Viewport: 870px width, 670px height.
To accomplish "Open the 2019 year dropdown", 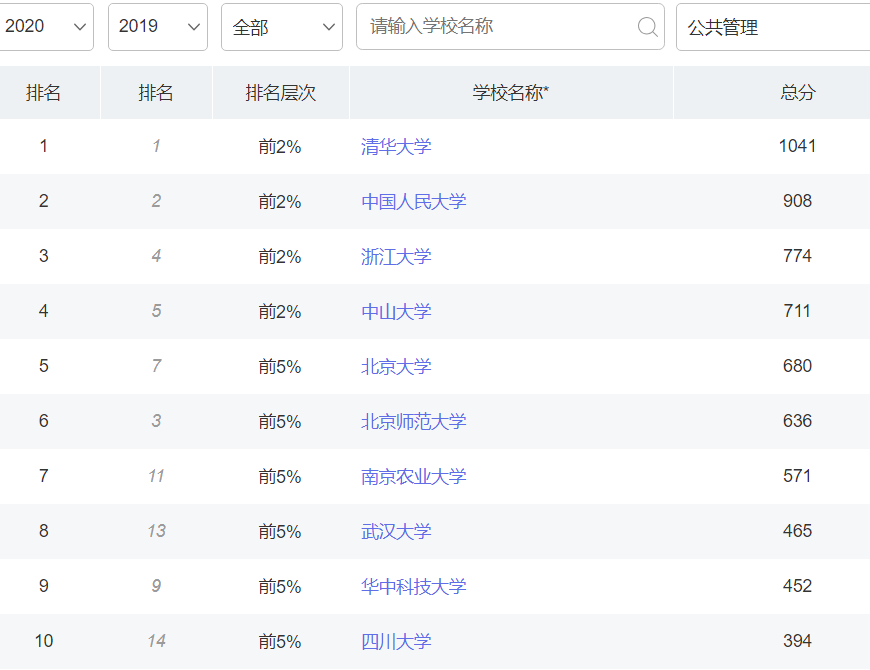I will point(156,27).
